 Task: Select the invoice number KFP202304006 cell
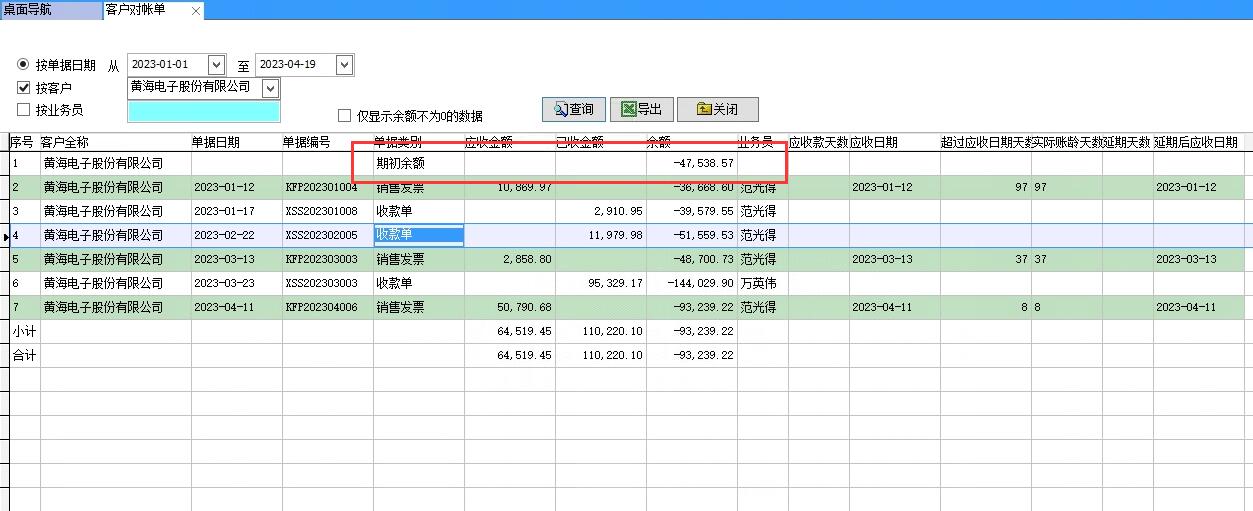coord(321,307)
